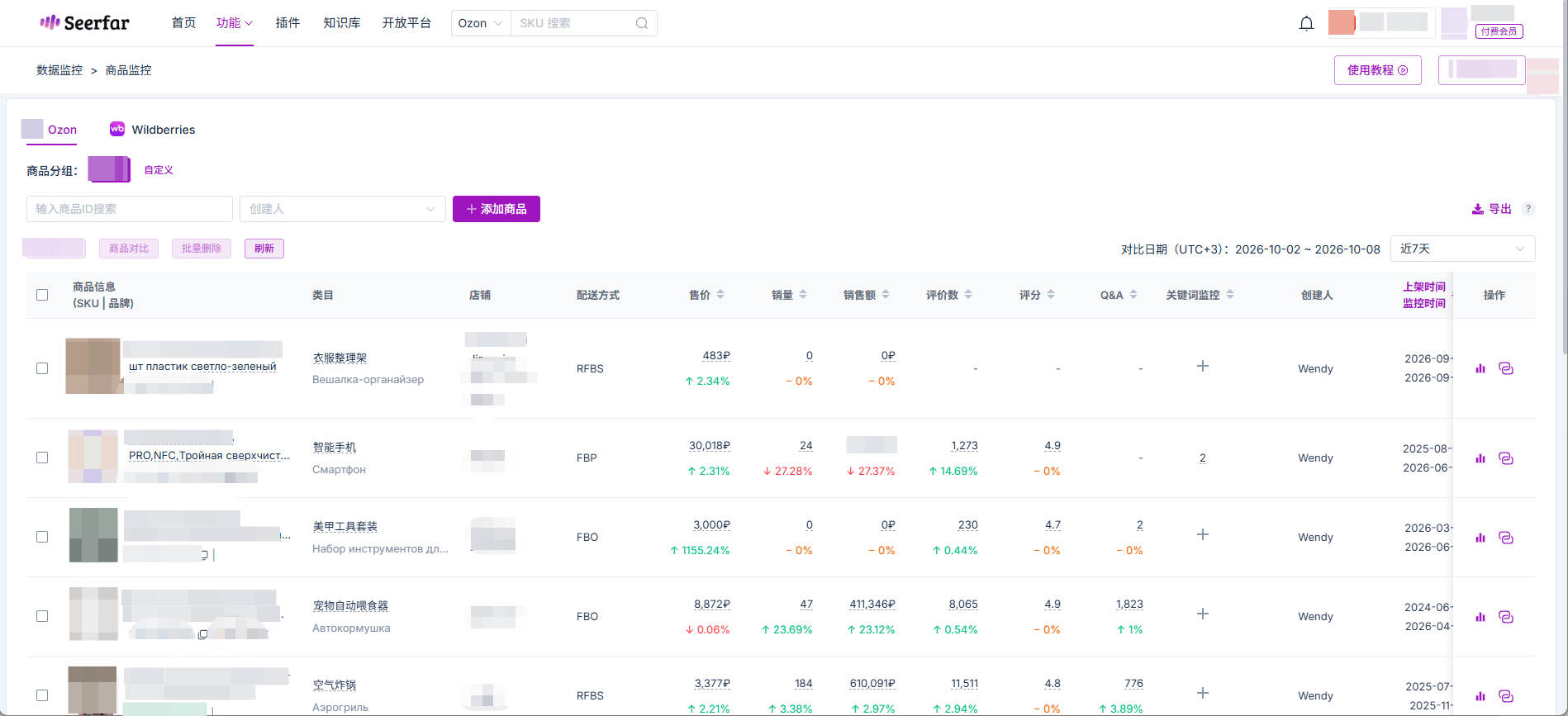The image size is (1568, 716).
Task: Open 开放平台 in the top navigation
Action: click(x=406, y=23)
